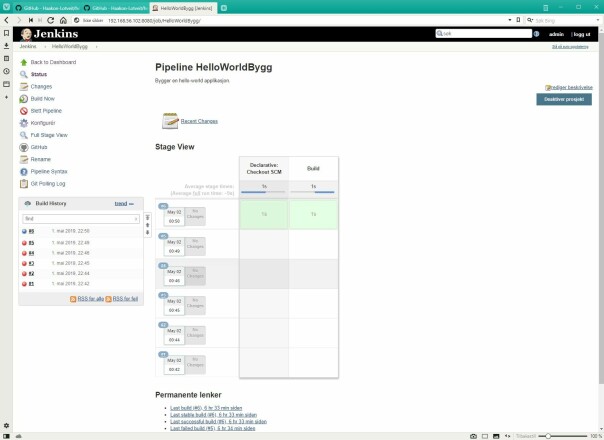Click Full Stage View magnifier icon
The width and height of the screenshot is (604, 440).
tap(24, 135)
